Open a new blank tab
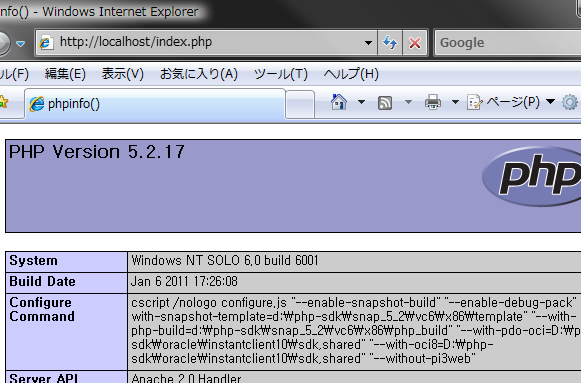Screen dimensions: 581x383 click(x=300, y=104)
